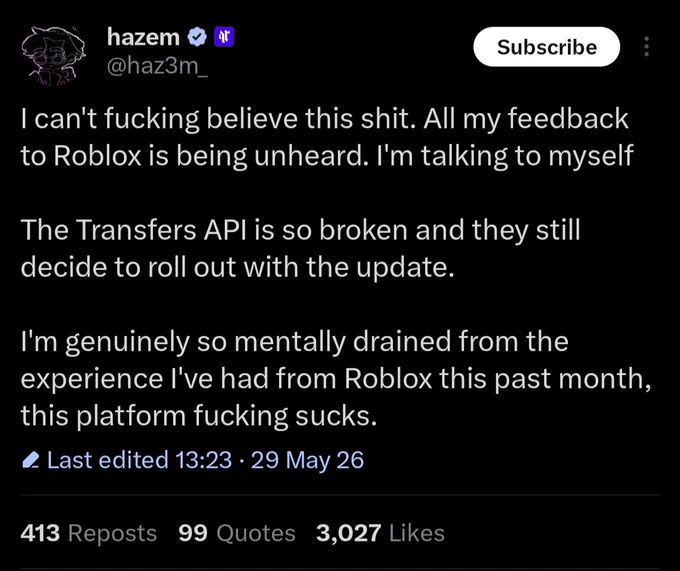Click the words 'decide to roll out'

point(128,267)
